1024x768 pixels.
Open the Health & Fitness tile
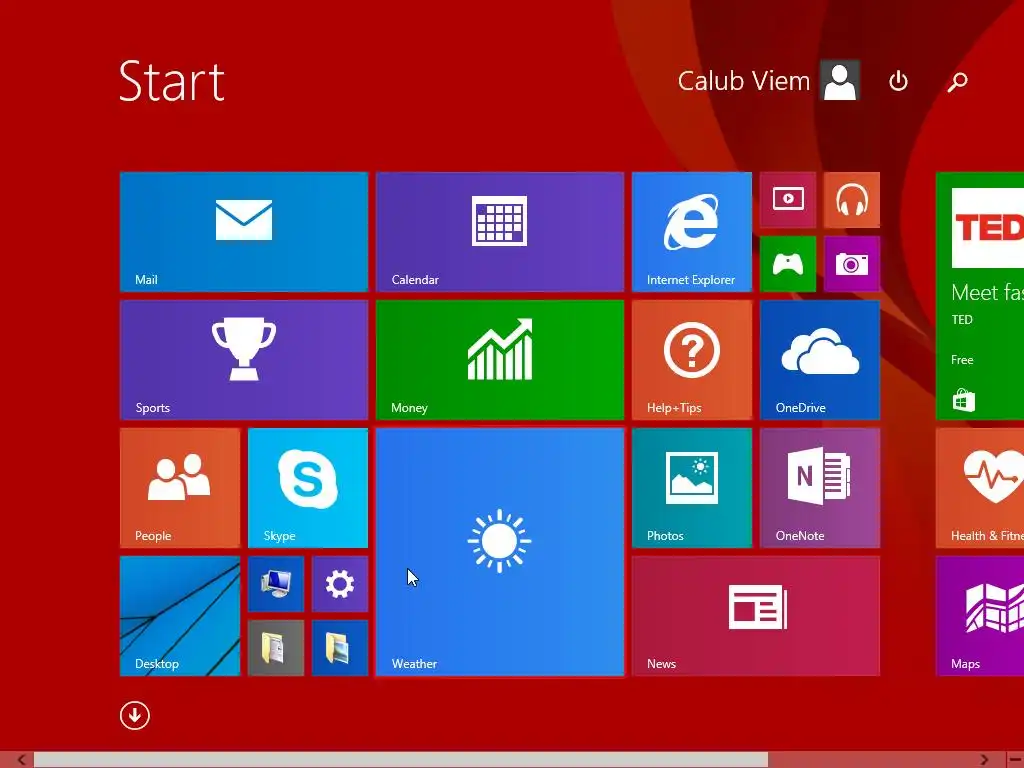(980, 487)
